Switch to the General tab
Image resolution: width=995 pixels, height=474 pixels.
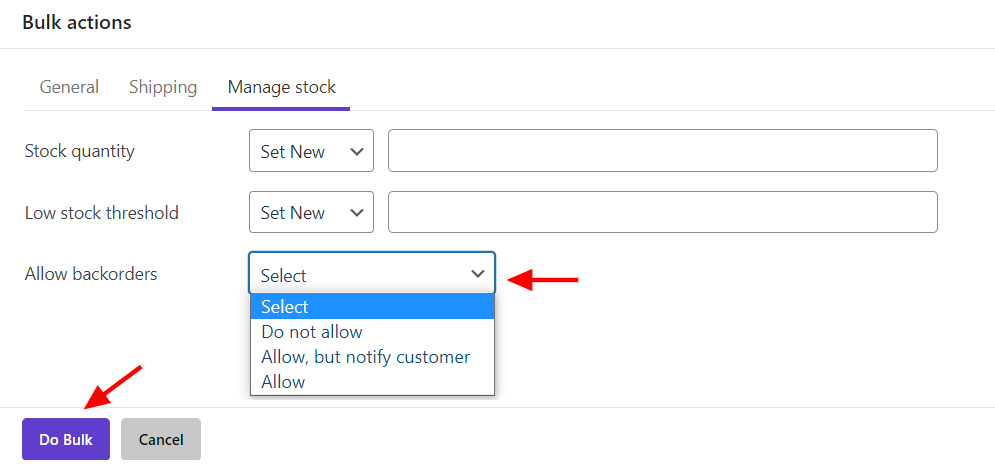[x=69, y=87]
